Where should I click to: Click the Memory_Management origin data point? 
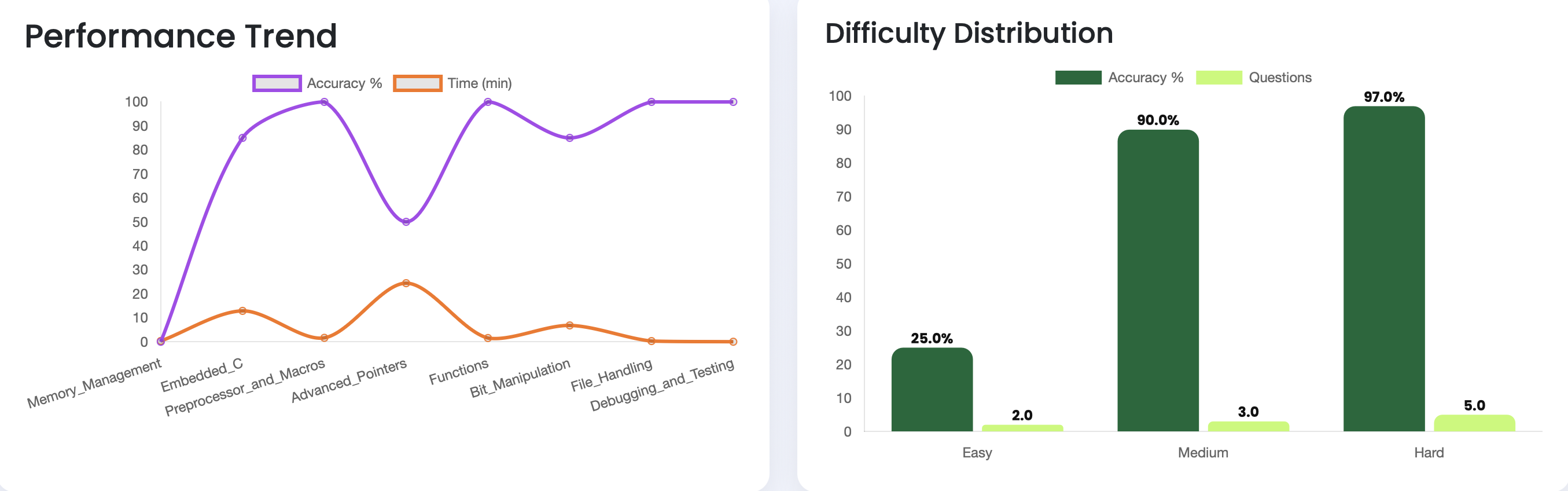pos(161,342)
